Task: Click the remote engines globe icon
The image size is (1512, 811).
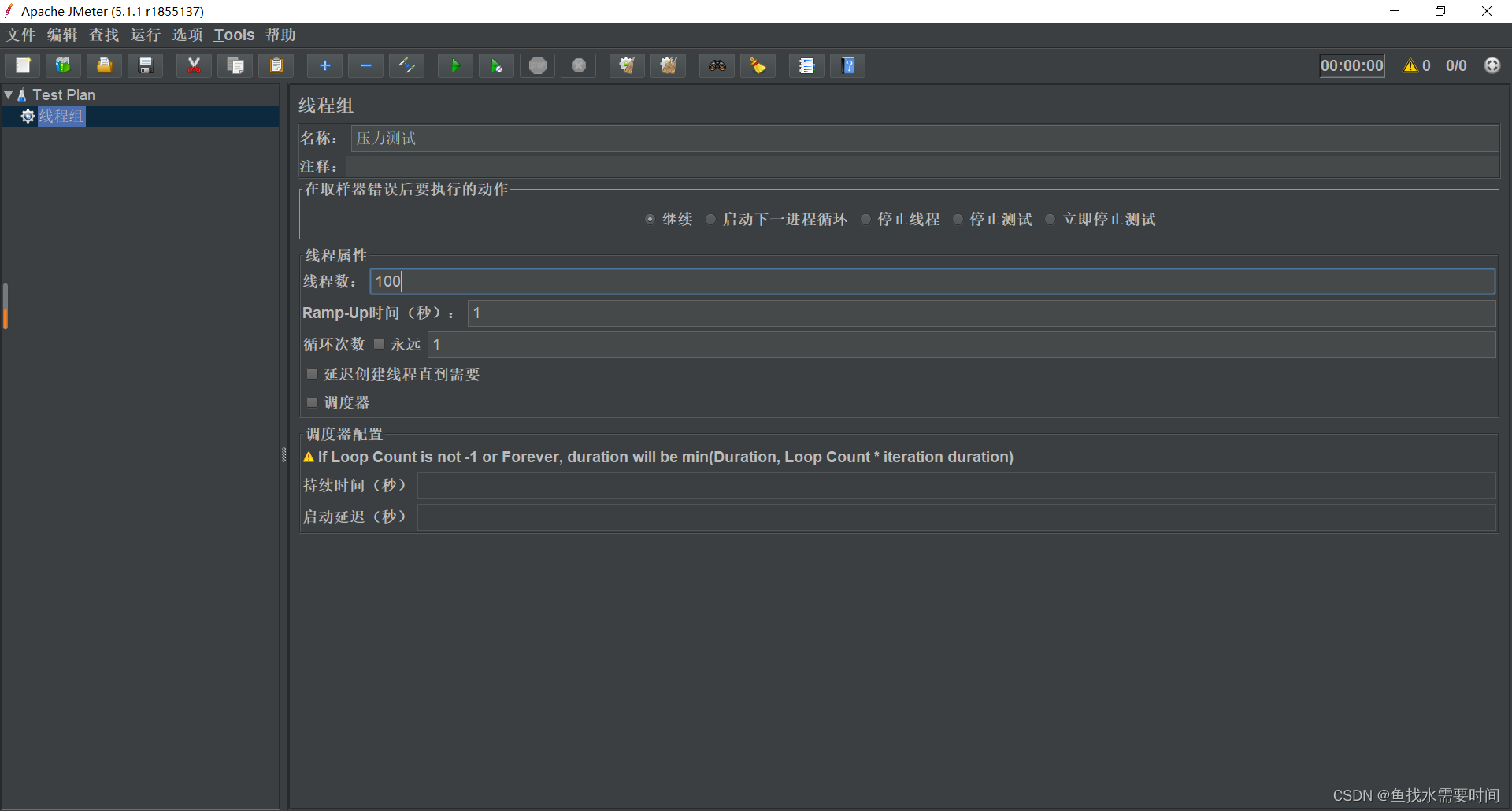Action: tap(1492, 65)
